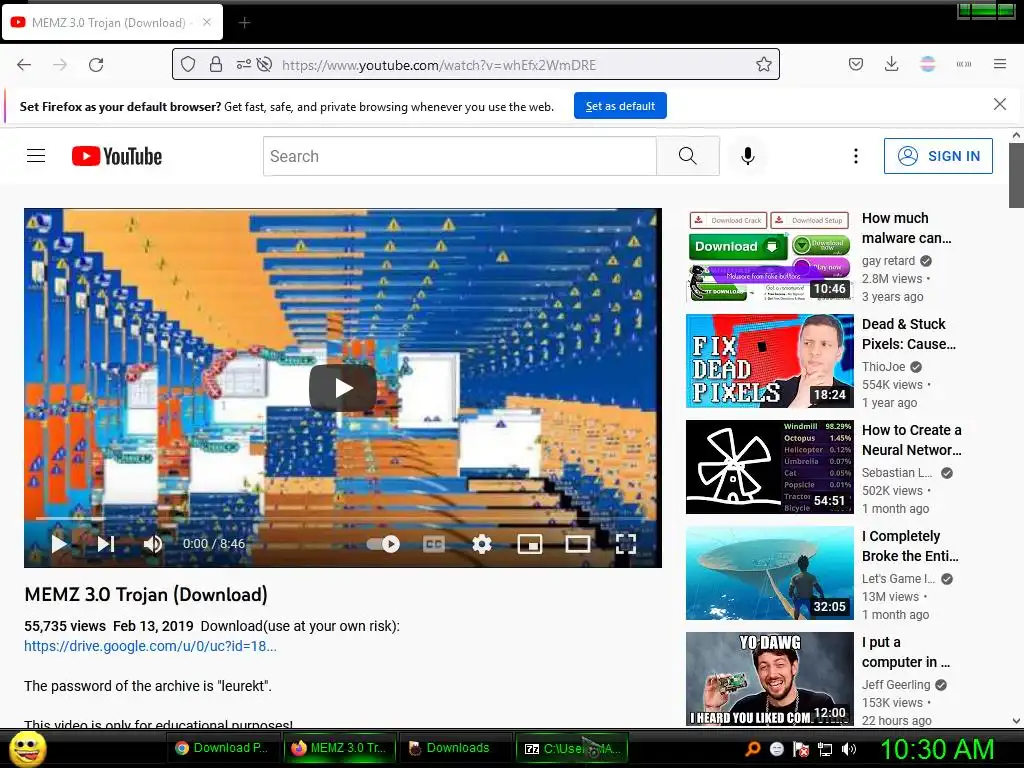
Task: Open player settings gear icon
Action: 482,544
